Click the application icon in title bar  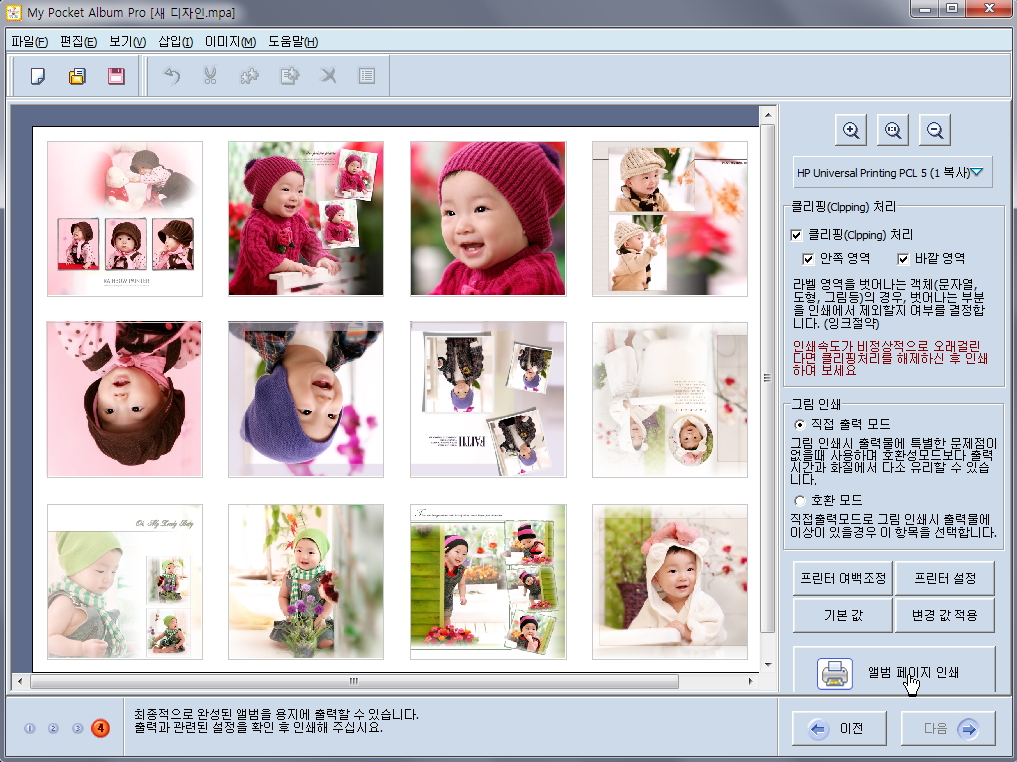coord(13,12)
